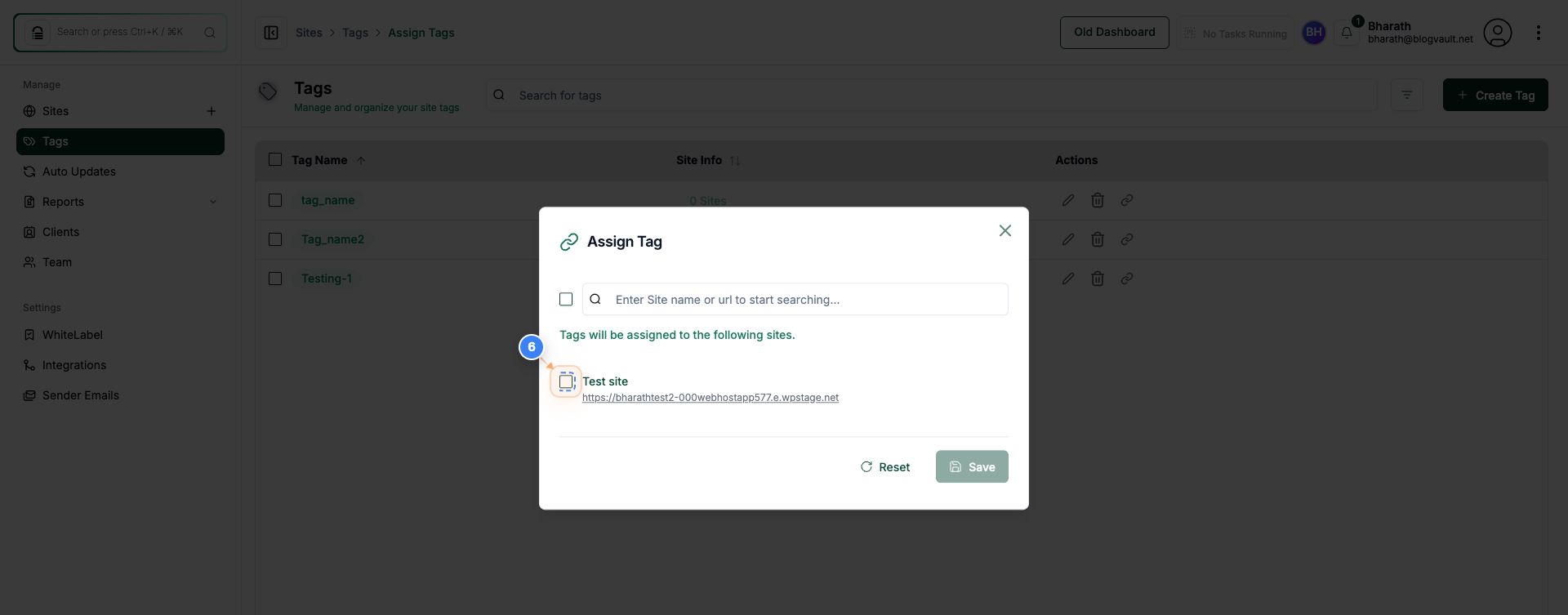Check the tag_name row checkbox
The image size is (1568, 615).
(275, 200)
